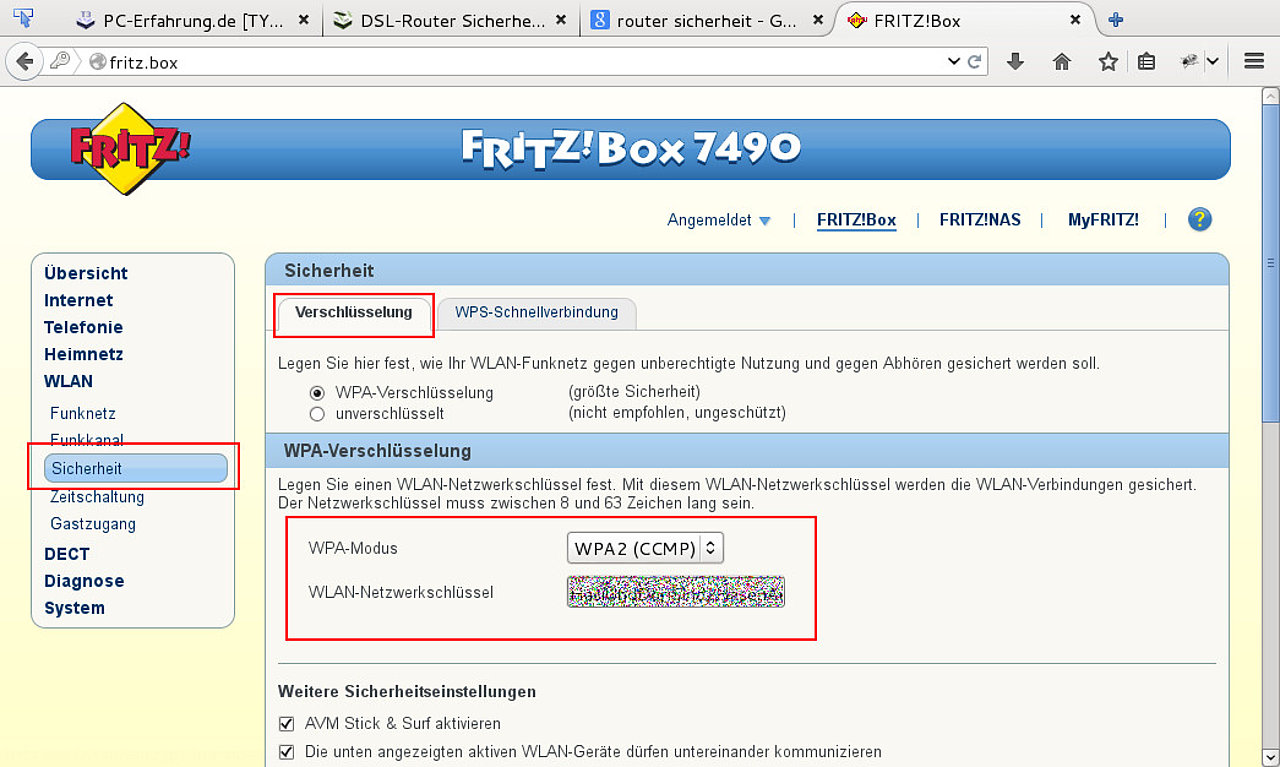Open Internet menu in sidebar

tap(78, 300)
